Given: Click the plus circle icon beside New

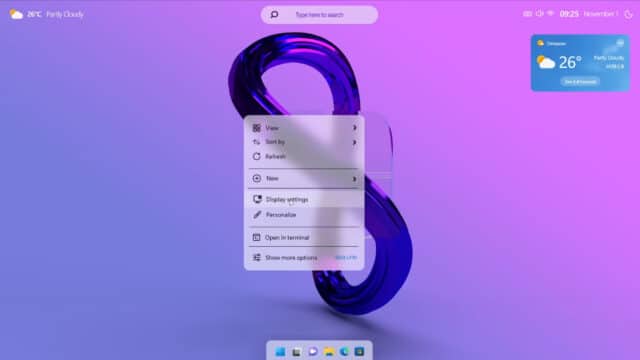Looking at the screenshot, I should pos(257,178).
